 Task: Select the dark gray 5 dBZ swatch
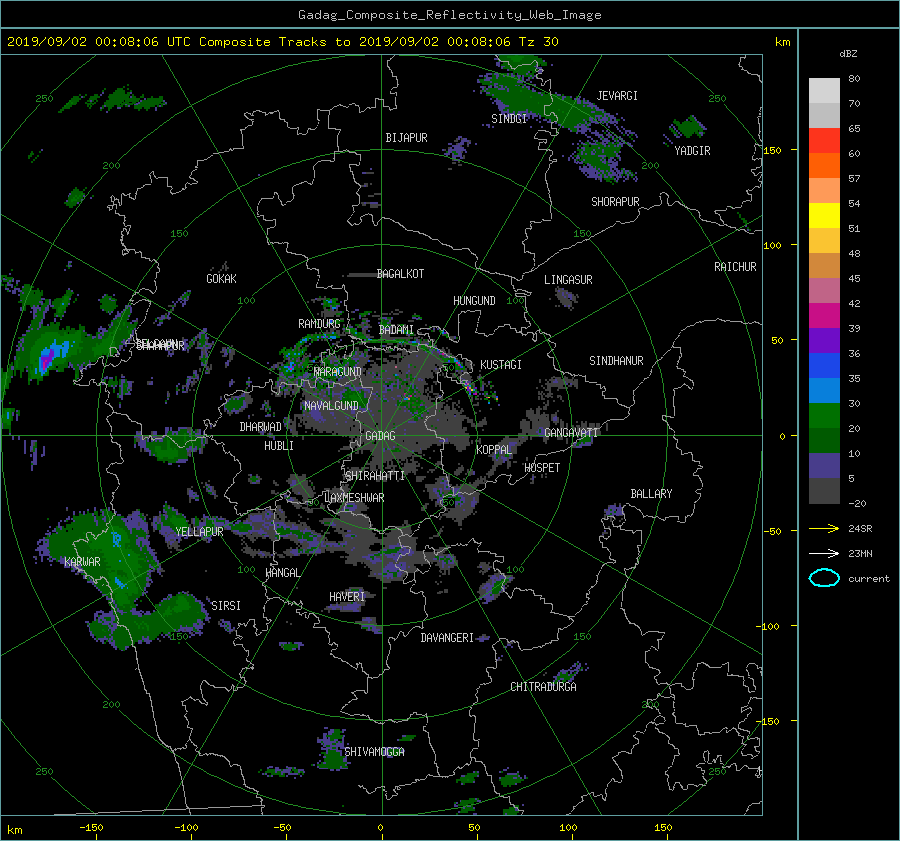tap(824, 491)
